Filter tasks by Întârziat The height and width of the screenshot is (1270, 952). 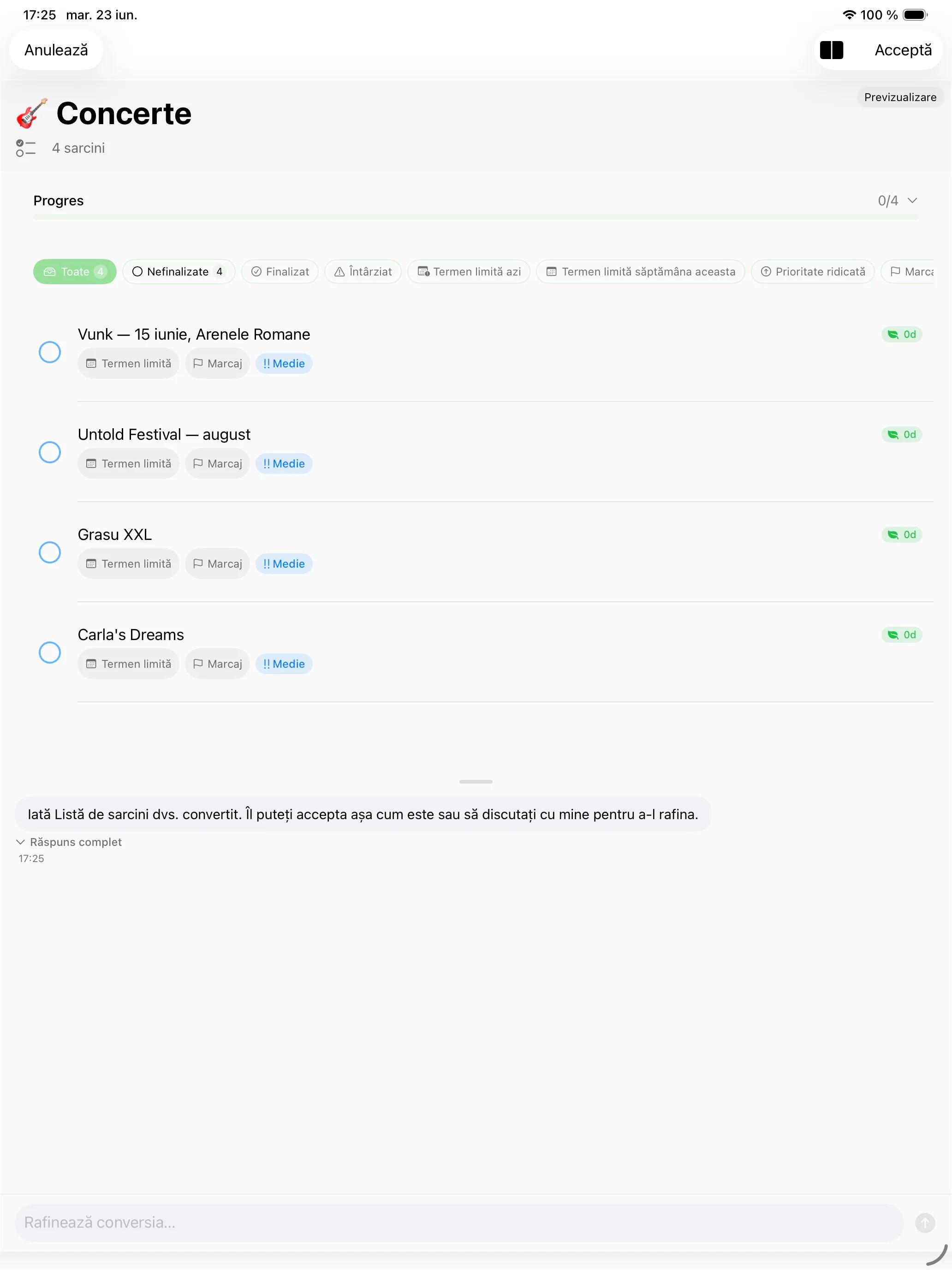tap(363, 271)
